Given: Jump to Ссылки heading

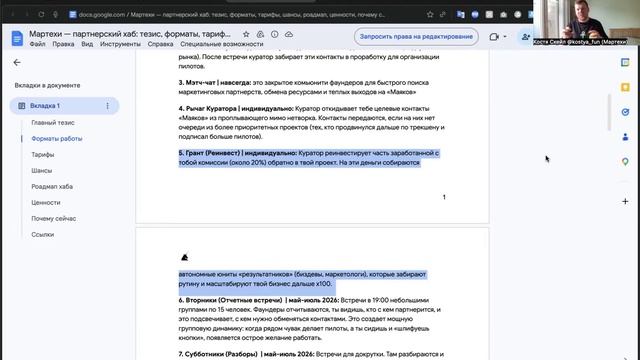Looking at the screenshot, I should (42, 235).
